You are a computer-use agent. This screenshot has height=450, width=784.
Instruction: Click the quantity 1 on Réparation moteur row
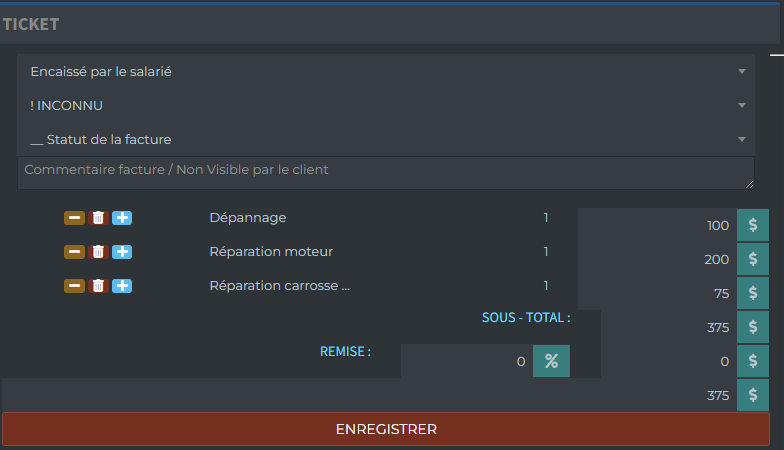coord(546,252)
